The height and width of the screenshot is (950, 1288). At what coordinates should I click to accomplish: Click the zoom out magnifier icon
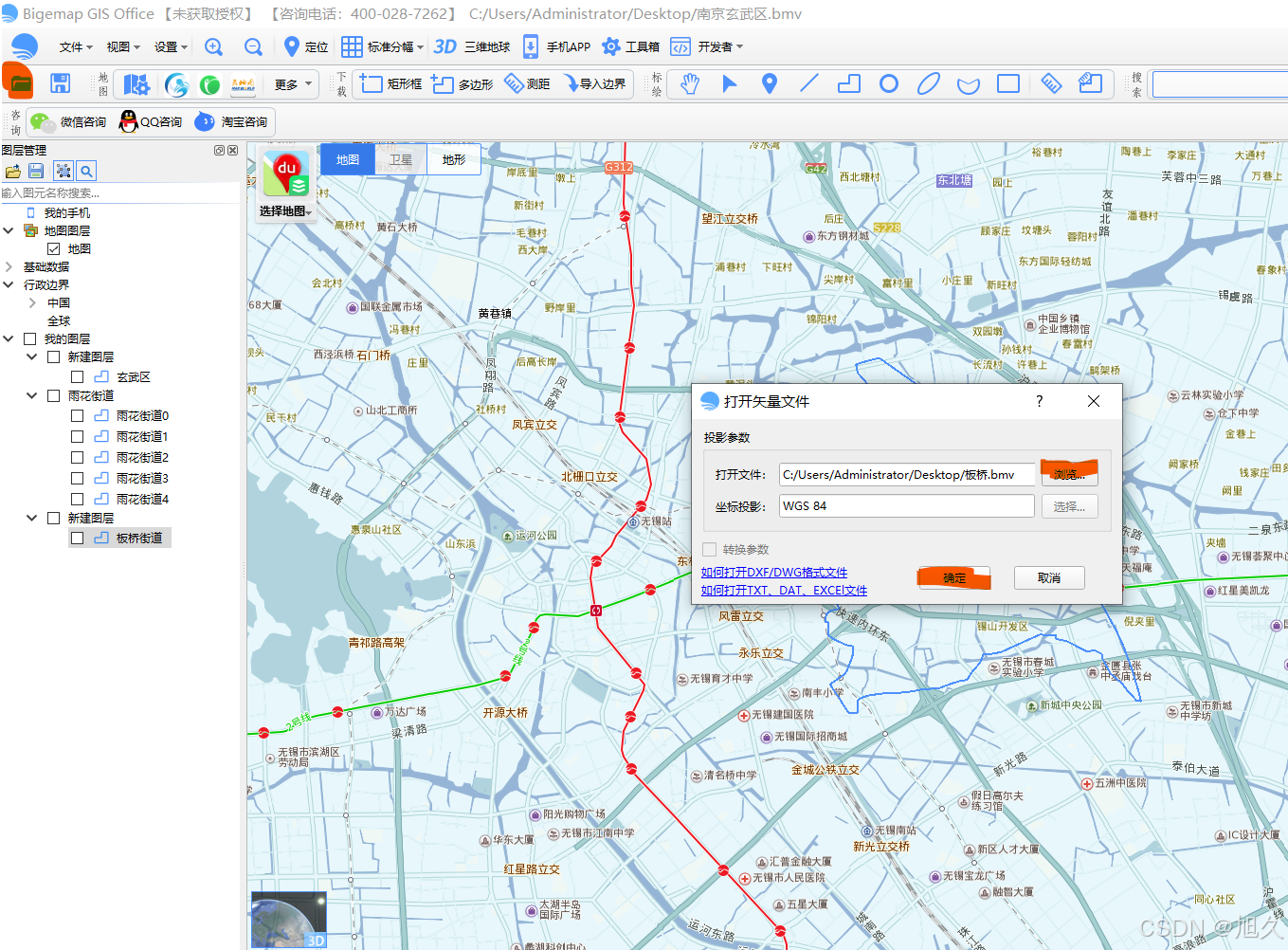coord(253,46)
